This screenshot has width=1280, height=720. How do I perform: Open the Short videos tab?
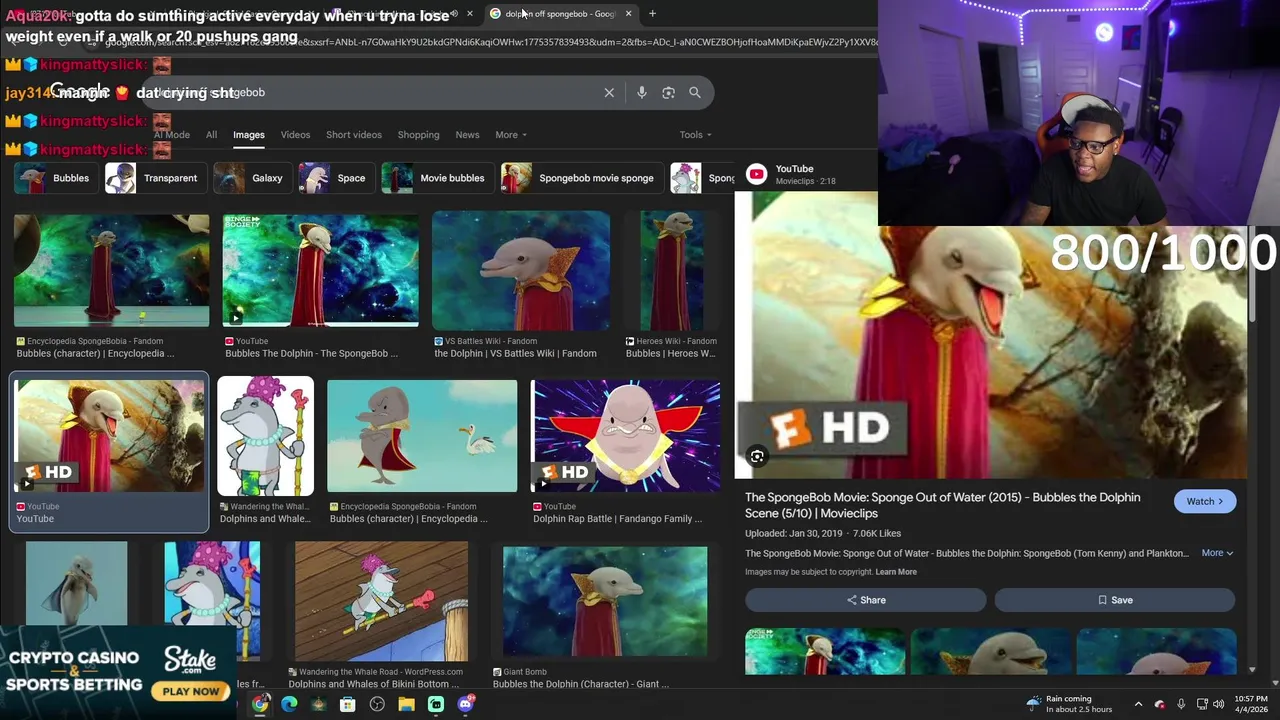[x=354, y=134]
